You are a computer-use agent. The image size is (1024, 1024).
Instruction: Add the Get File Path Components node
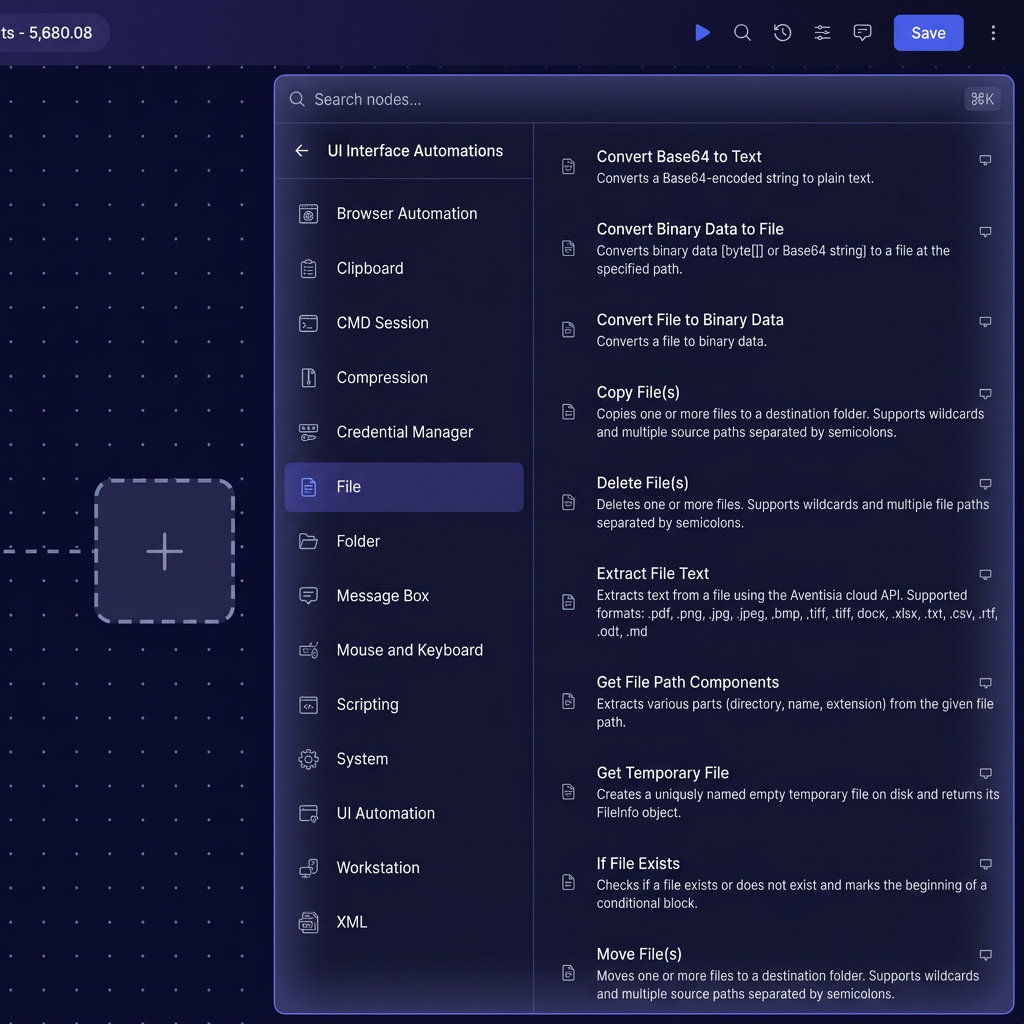point(775,701)
